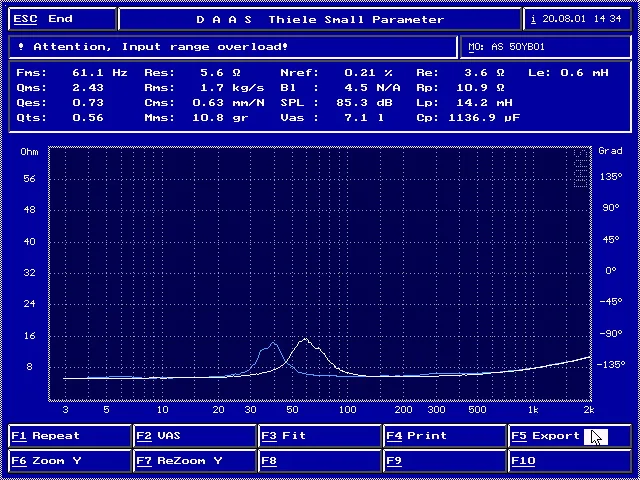Click F7 ReZoom Y
Viewport: 640px width, 480px height.
point(194,461)
